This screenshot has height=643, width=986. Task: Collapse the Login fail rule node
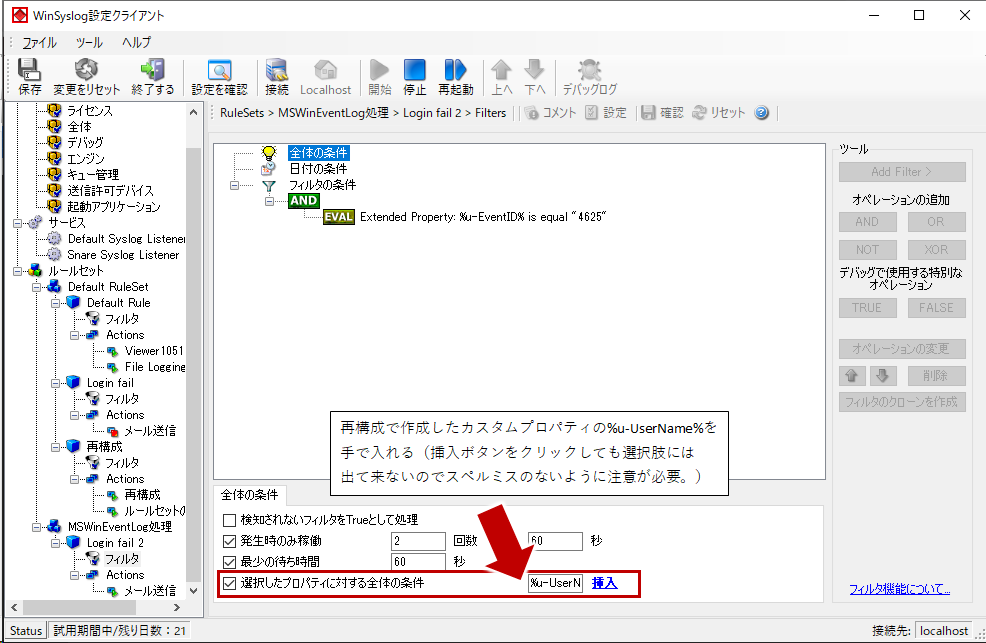pos(55,383)
